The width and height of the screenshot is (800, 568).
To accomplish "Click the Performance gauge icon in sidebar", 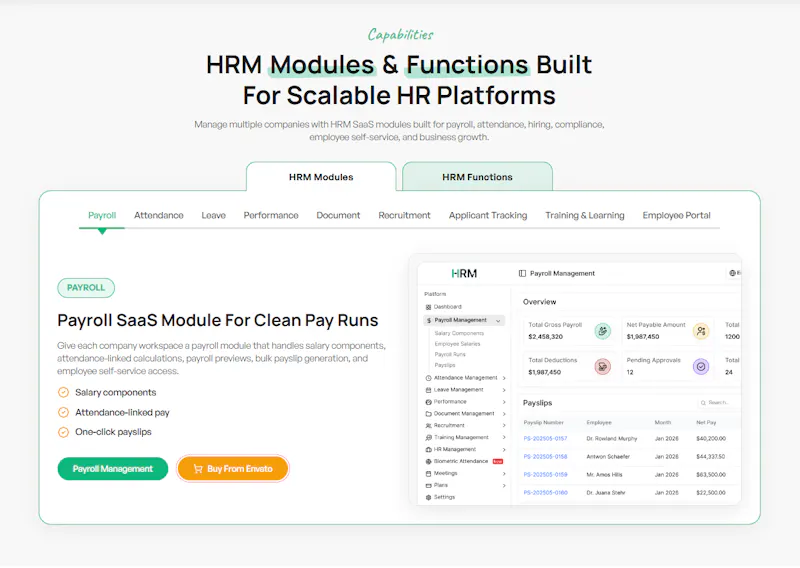I will pos(428,402).
